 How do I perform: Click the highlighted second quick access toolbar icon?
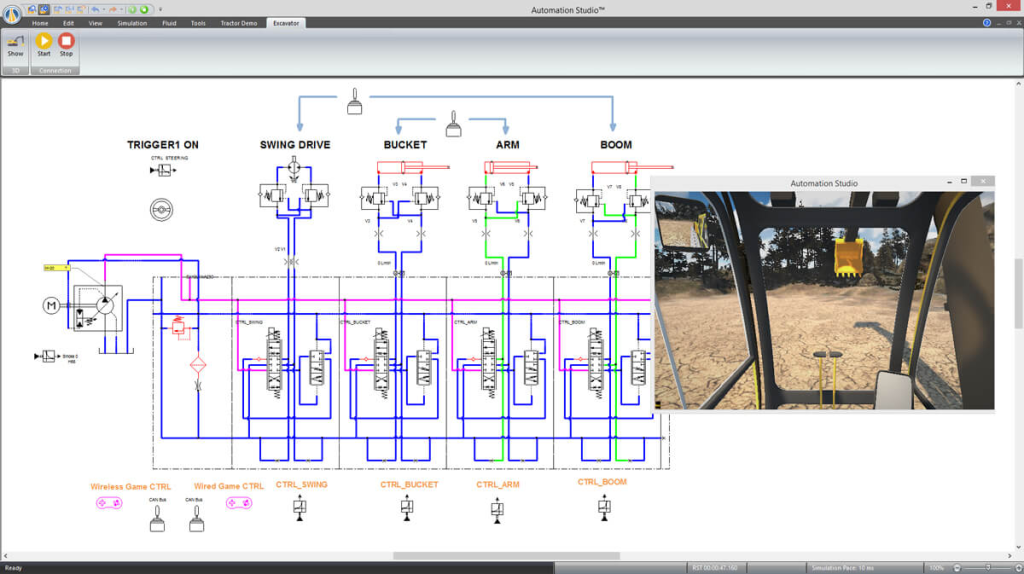(x=44, y=9)
